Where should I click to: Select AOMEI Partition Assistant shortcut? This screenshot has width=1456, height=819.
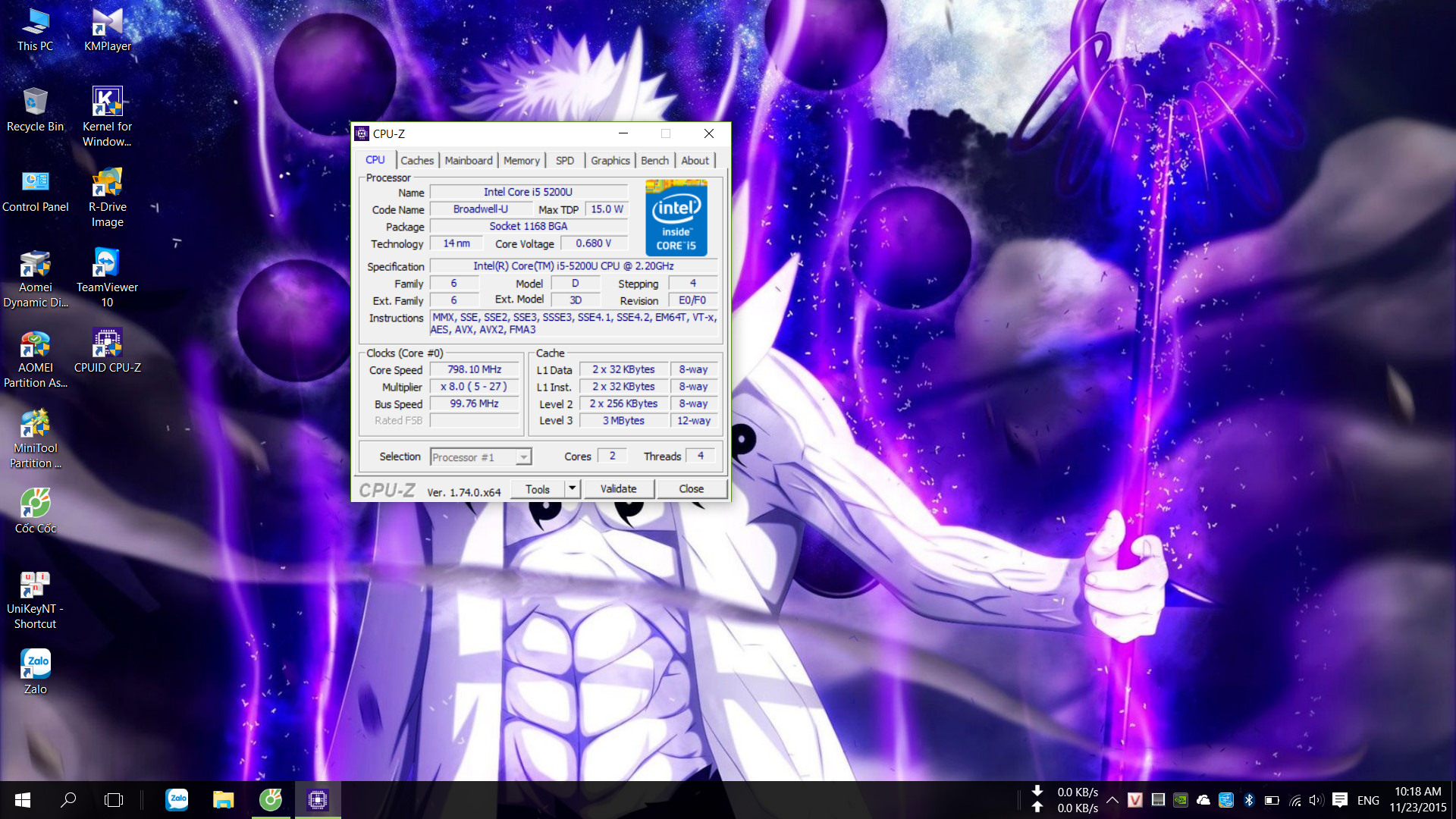point(35,359)
